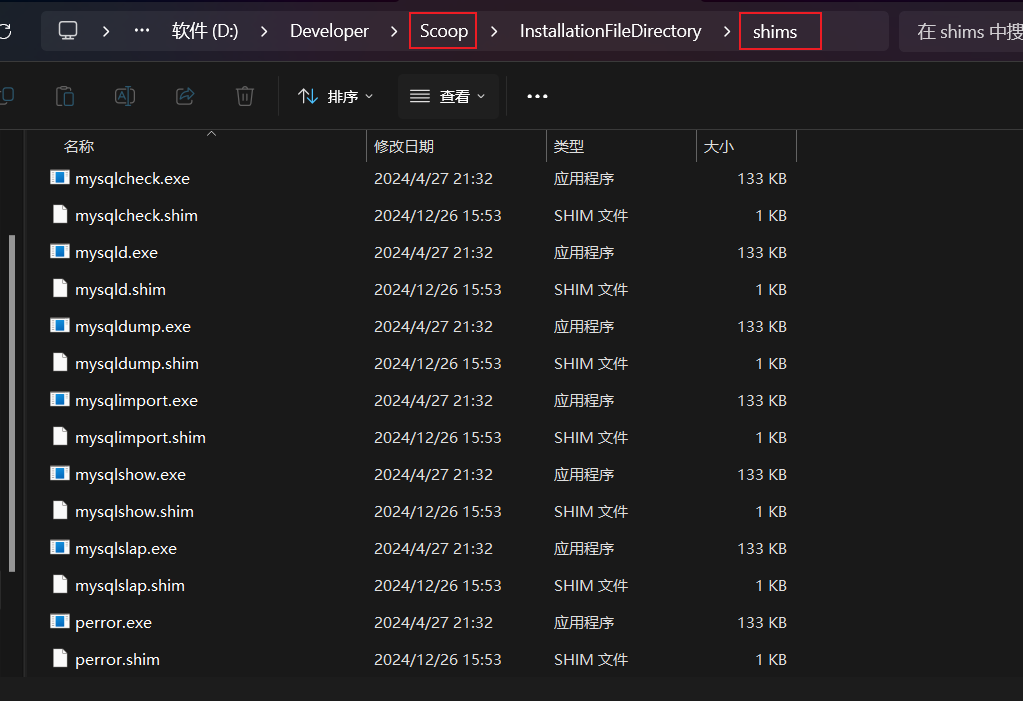Viewport: 1023px width, 701px height.
Task: Select file name perror.shim
Action: click(x=117, y=659)
